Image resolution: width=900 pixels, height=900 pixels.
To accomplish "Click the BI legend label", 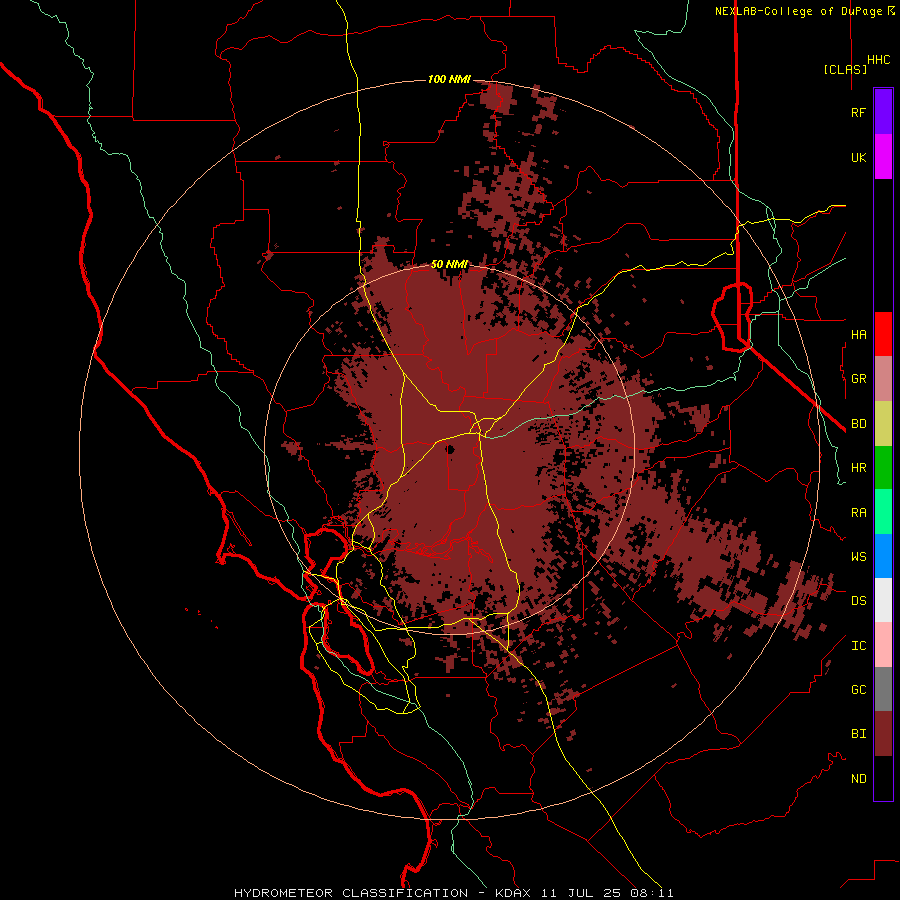I will click(858, 734).
